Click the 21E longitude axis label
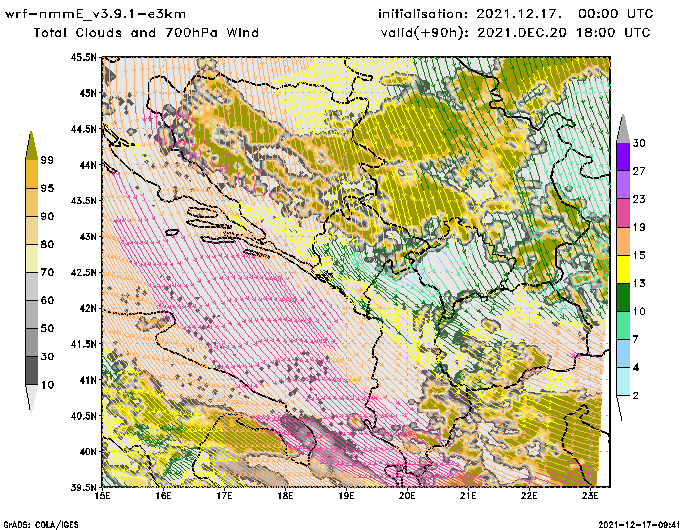Screen dimensions: 700x530 tap(468, 496)
